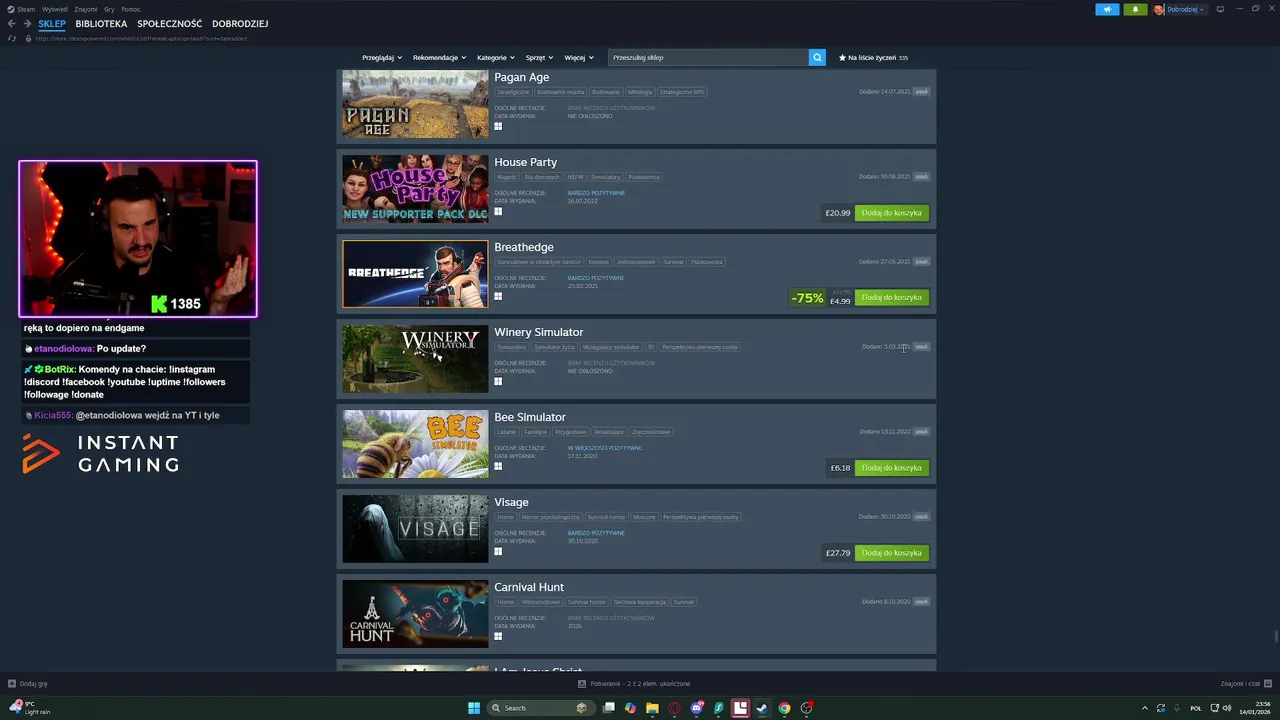This screenshot has width=1280, height=720.
Task: Remove Pagan Age from wishlist
Action: (x=922, y=92)
